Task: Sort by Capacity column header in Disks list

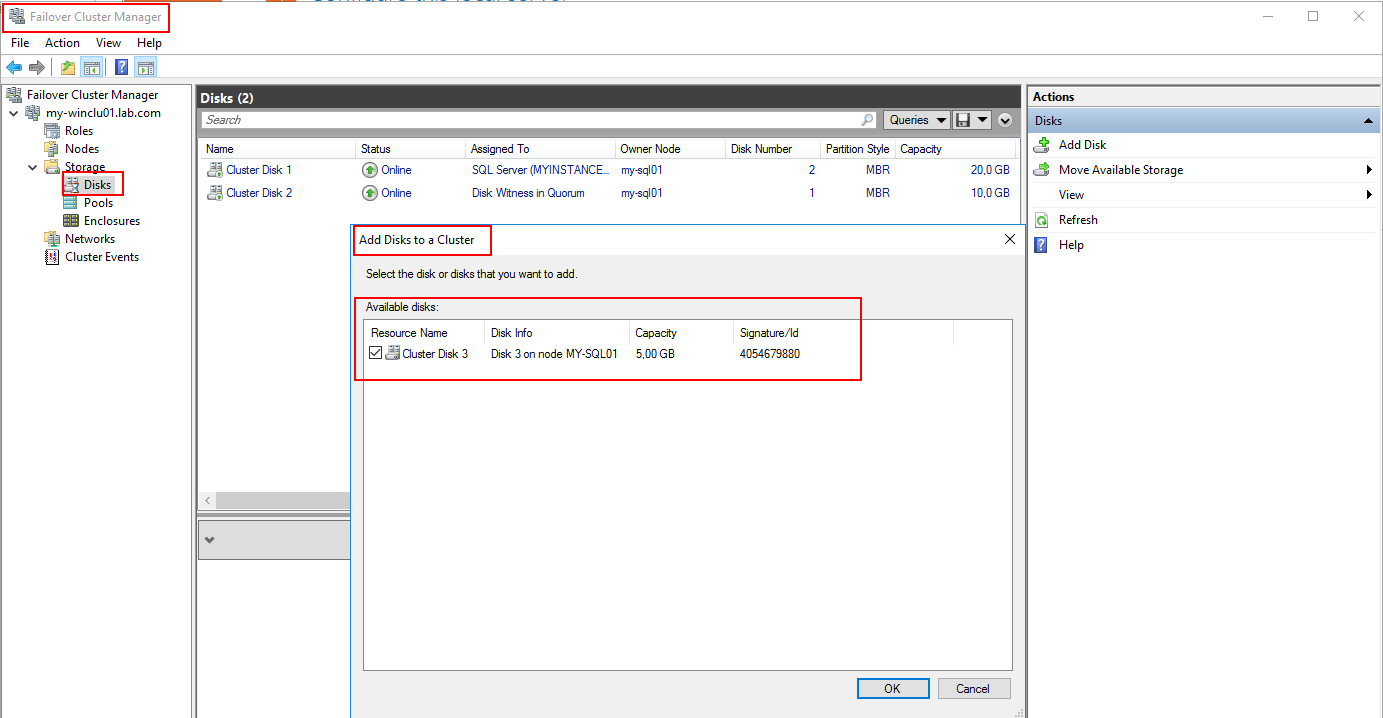Action: (955, 149)
